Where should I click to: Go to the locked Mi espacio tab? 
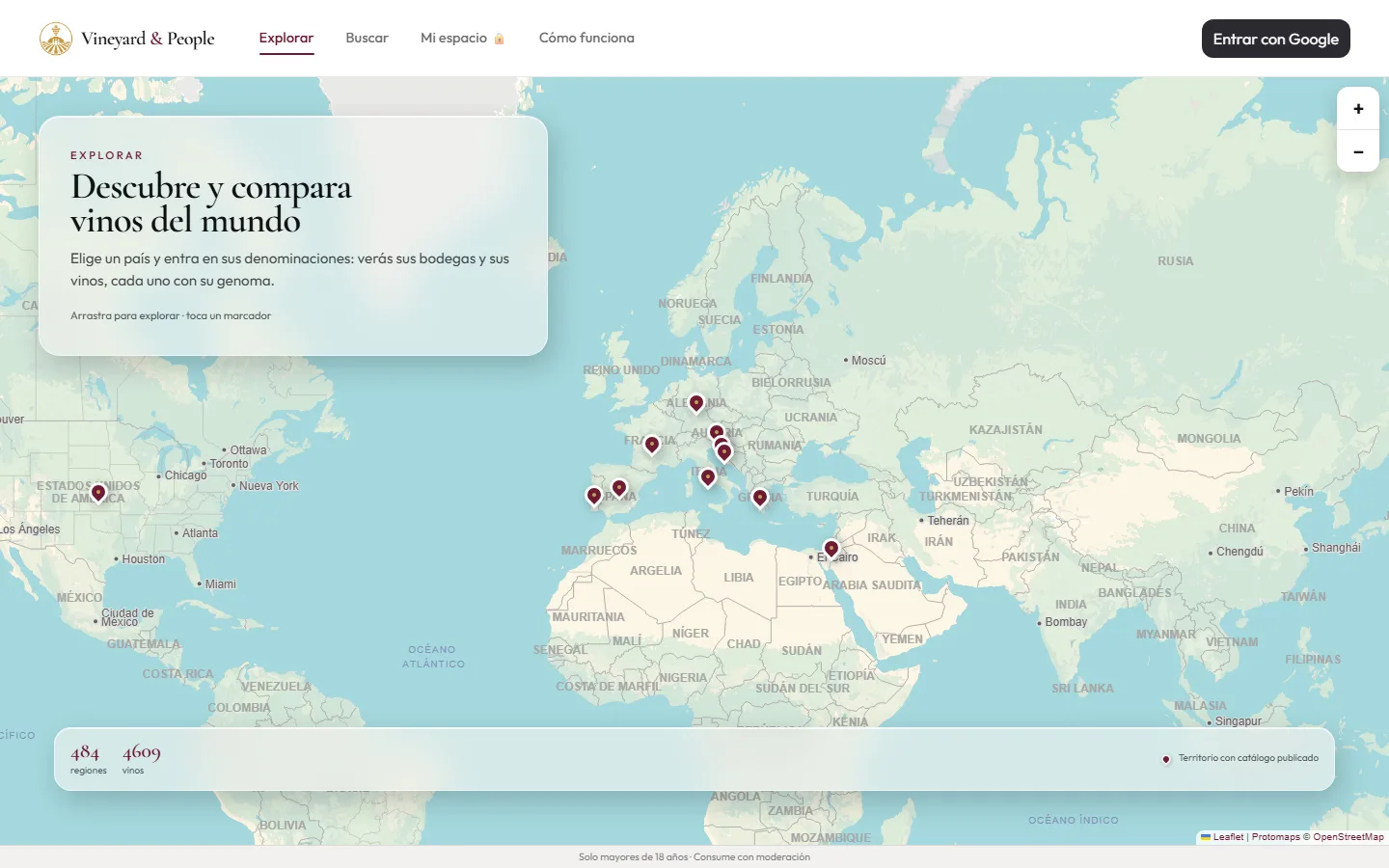tap(463, 38)
